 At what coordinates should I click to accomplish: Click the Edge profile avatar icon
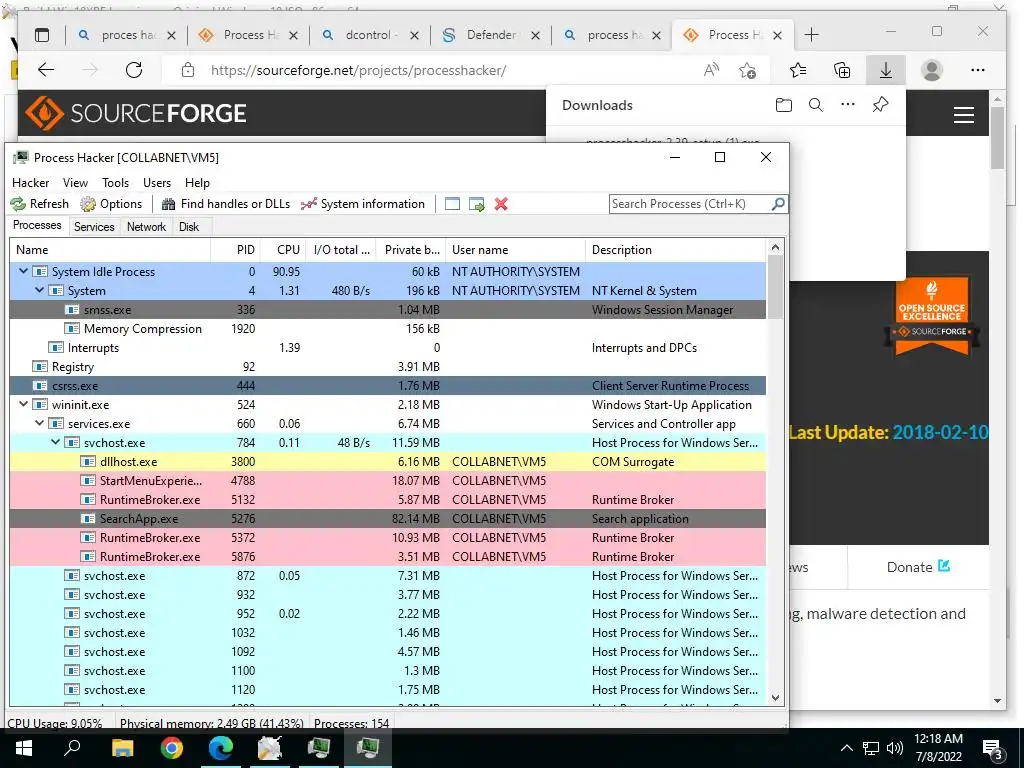pos(932,70)
